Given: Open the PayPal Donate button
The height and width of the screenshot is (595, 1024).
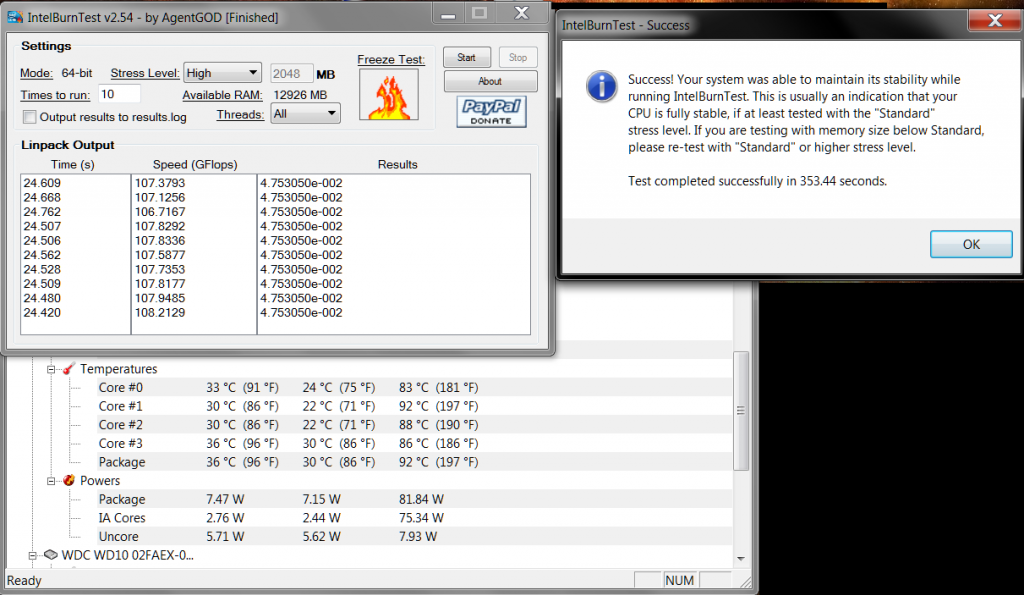Looking at the screenshot, I should [x=491, y=112].
